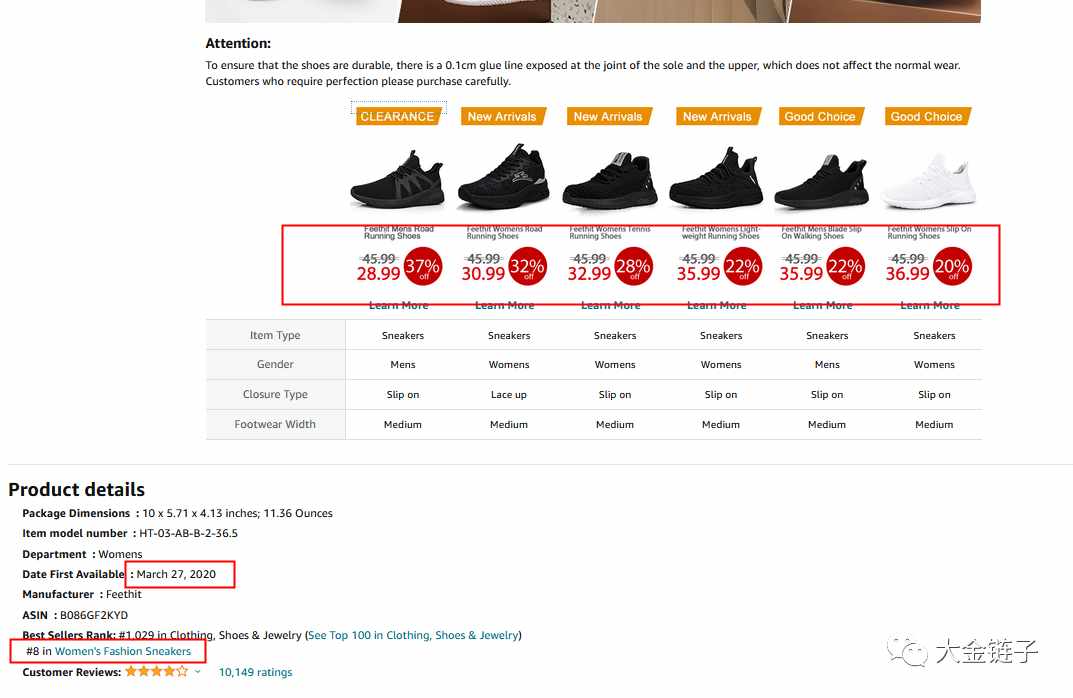
Task: Click the 30.99 sale price
Action: (483, 273)
